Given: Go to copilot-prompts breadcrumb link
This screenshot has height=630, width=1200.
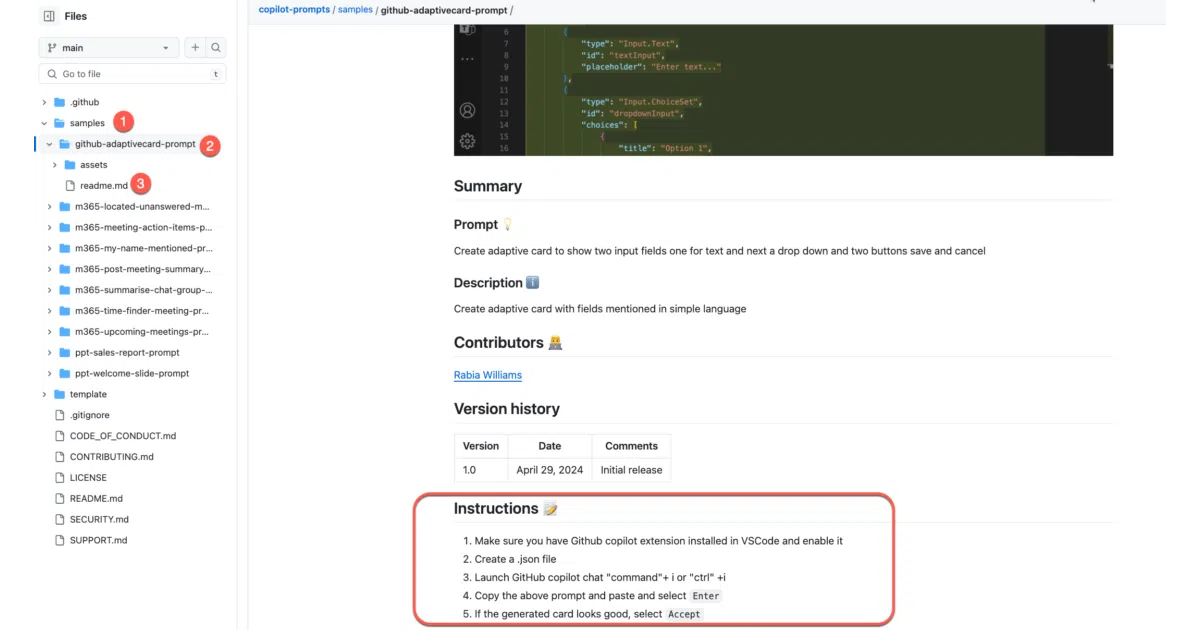Looking at the screenshot, I should (294, 10).
